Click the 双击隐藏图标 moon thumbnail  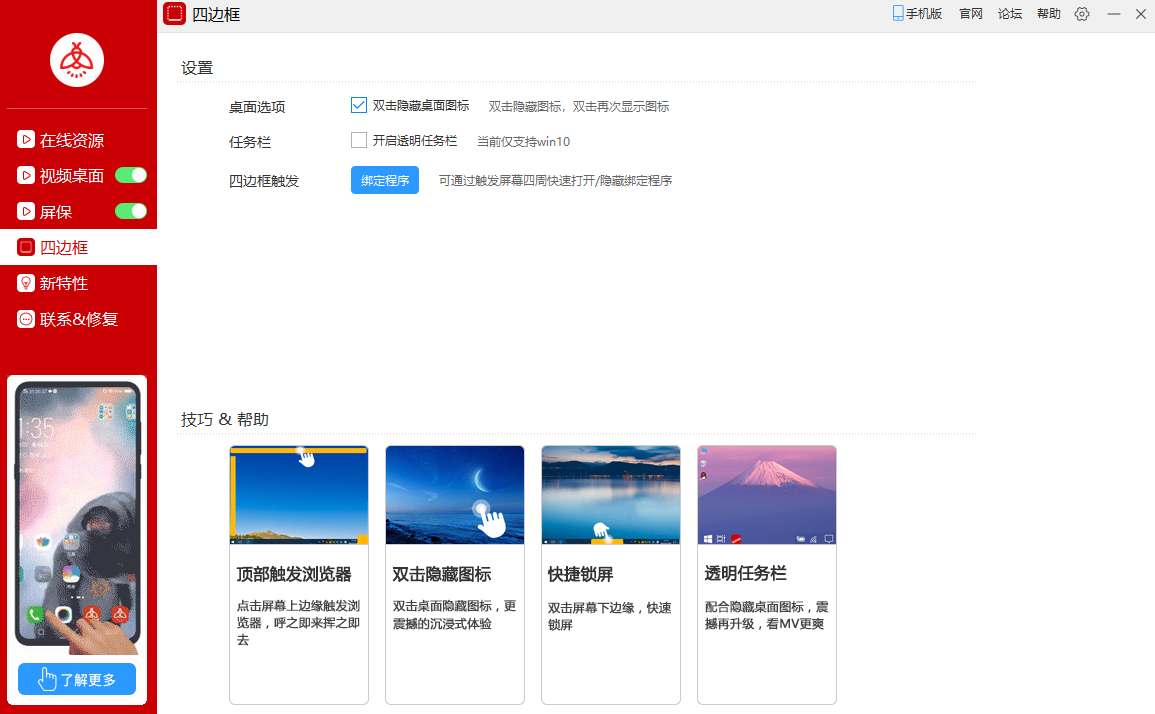point(454,495)
